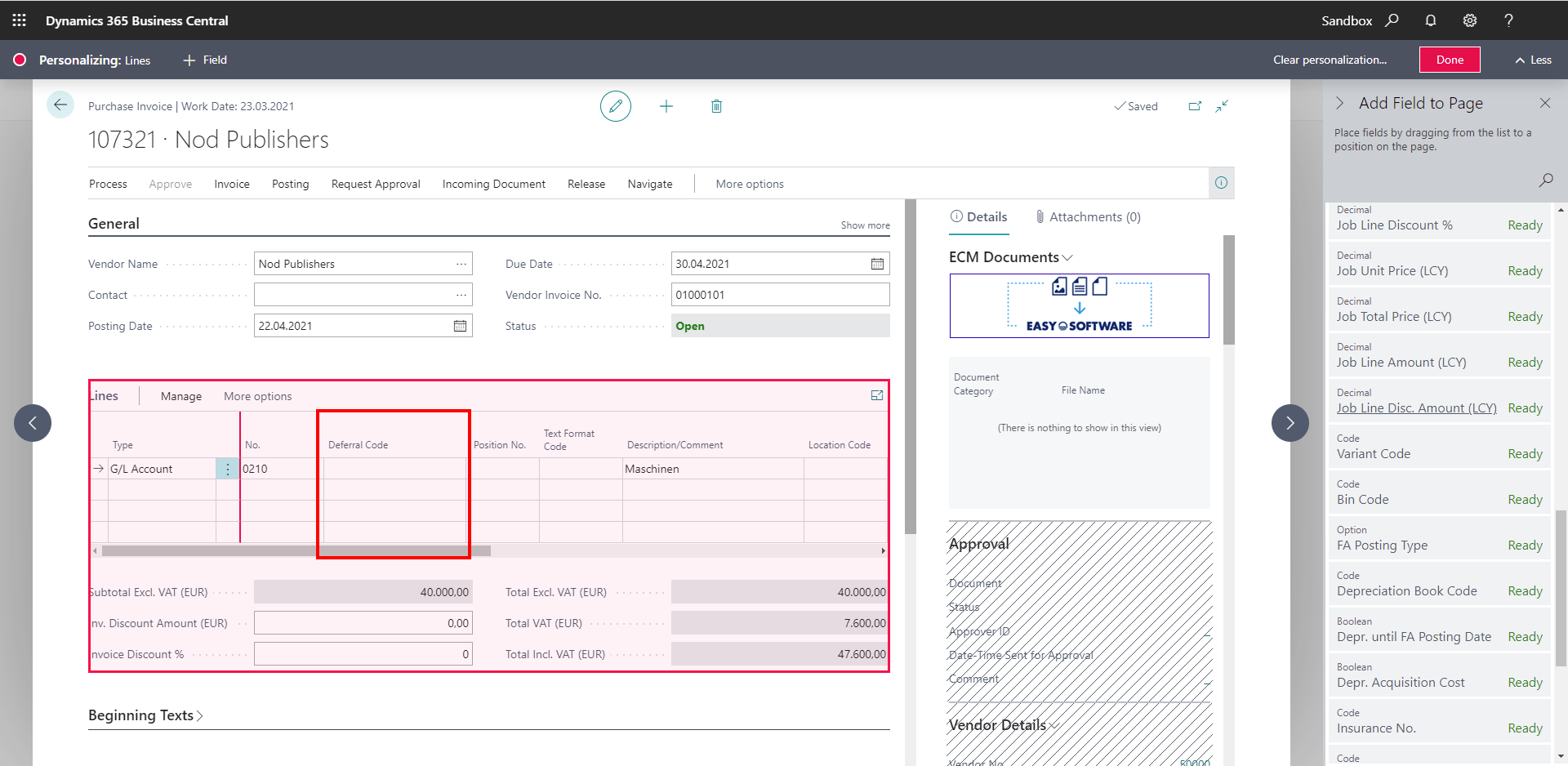
Task: Switch to Attachments (0) tab
Action: click(x=1088, y=216)
